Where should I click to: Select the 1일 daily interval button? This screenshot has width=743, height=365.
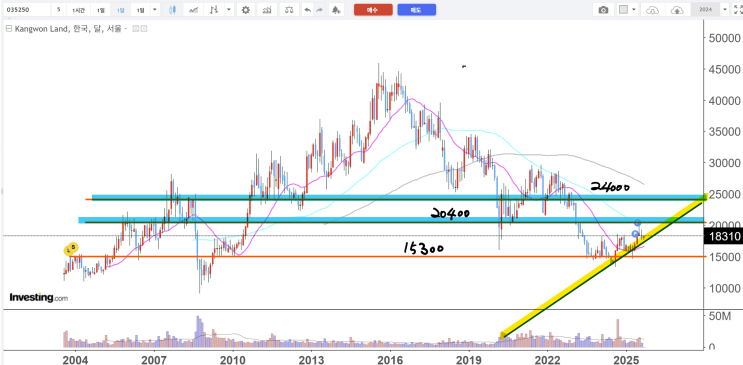click(100, 9)
